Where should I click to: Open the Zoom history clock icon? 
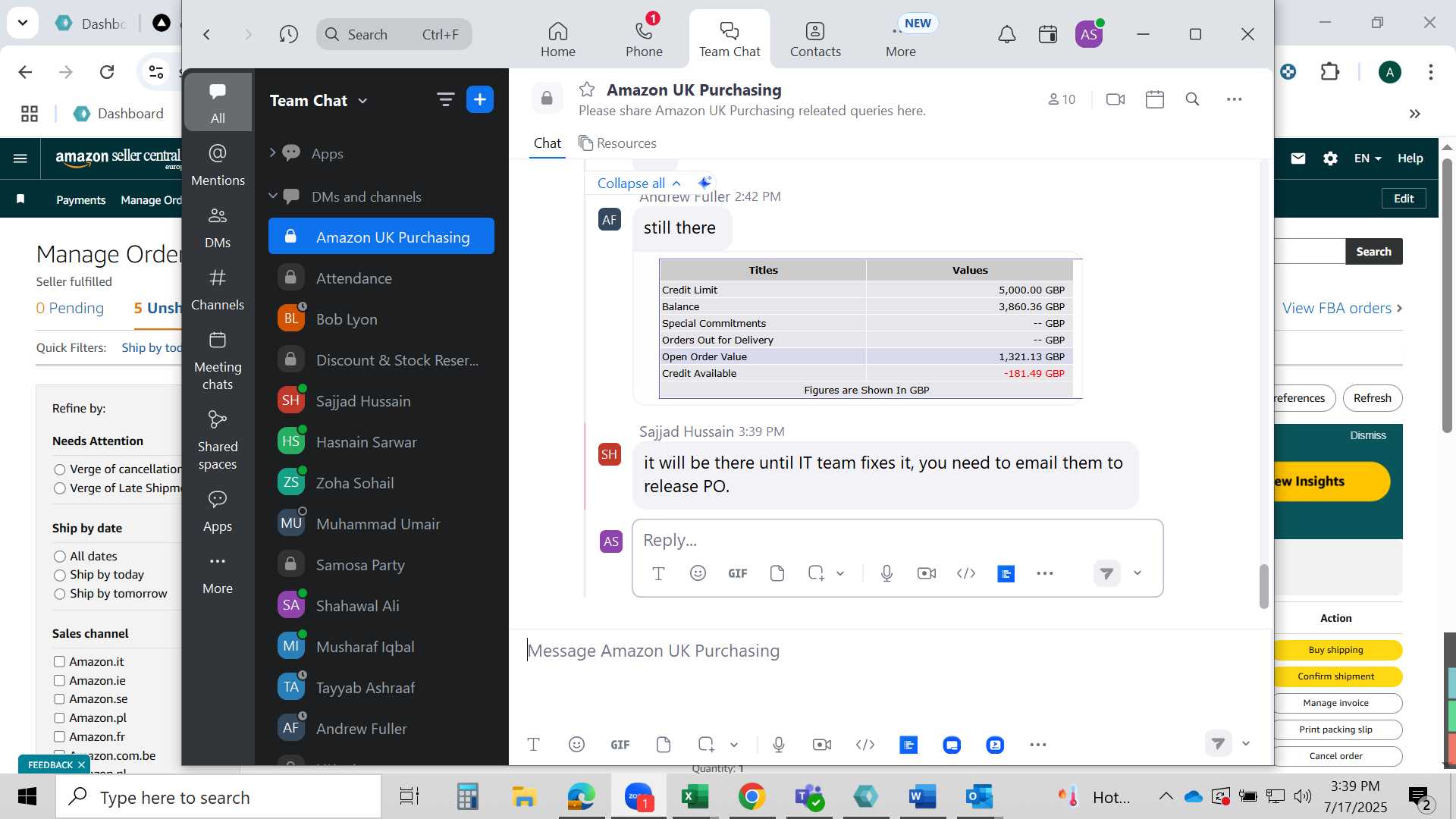[x=288, y=34]
